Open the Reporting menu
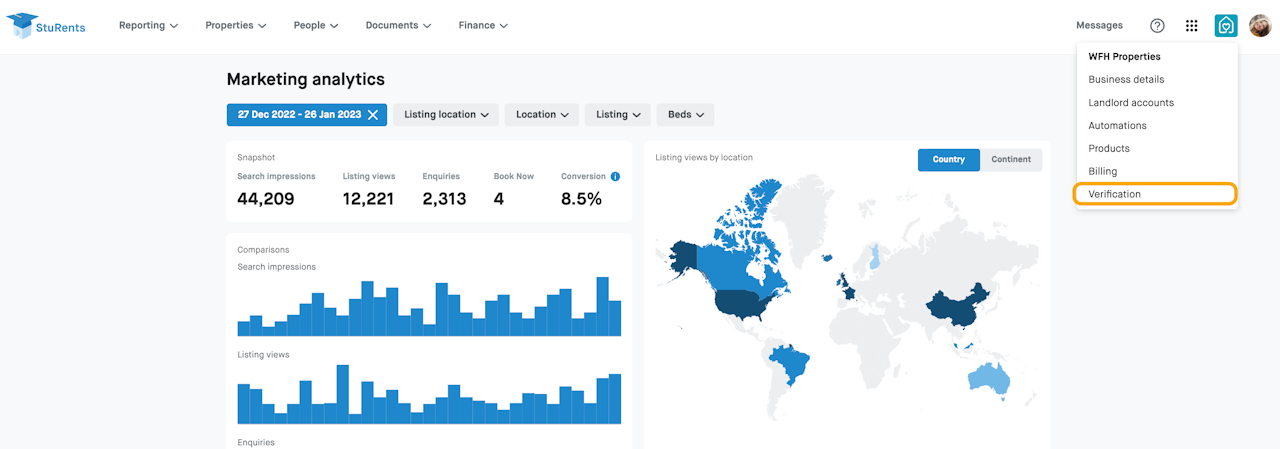Screen dimensions: 1280x449 [x=148, y=26]
